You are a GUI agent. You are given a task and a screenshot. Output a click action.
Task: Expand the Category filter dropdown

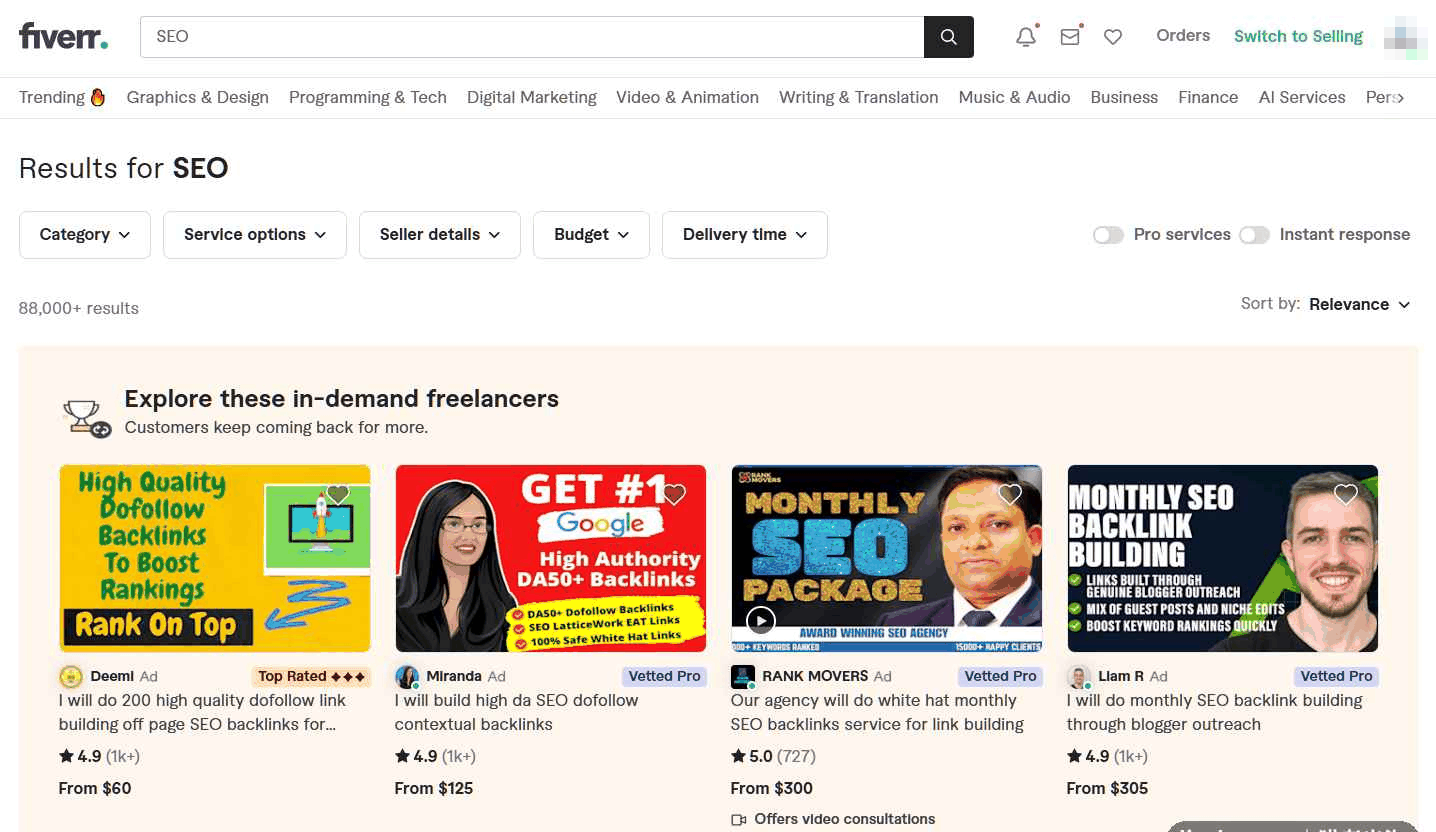pyautogui.click(x=85, y=235)
